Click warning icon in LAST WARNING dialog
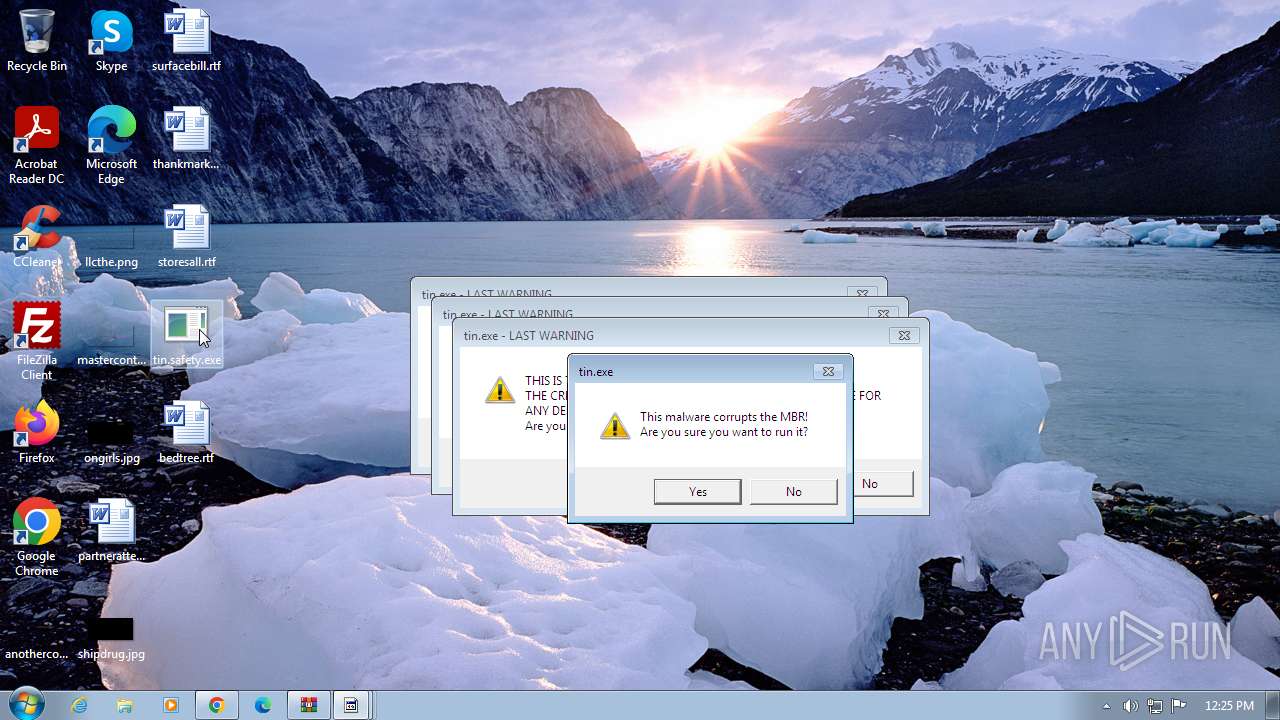 tap(500, 389)
